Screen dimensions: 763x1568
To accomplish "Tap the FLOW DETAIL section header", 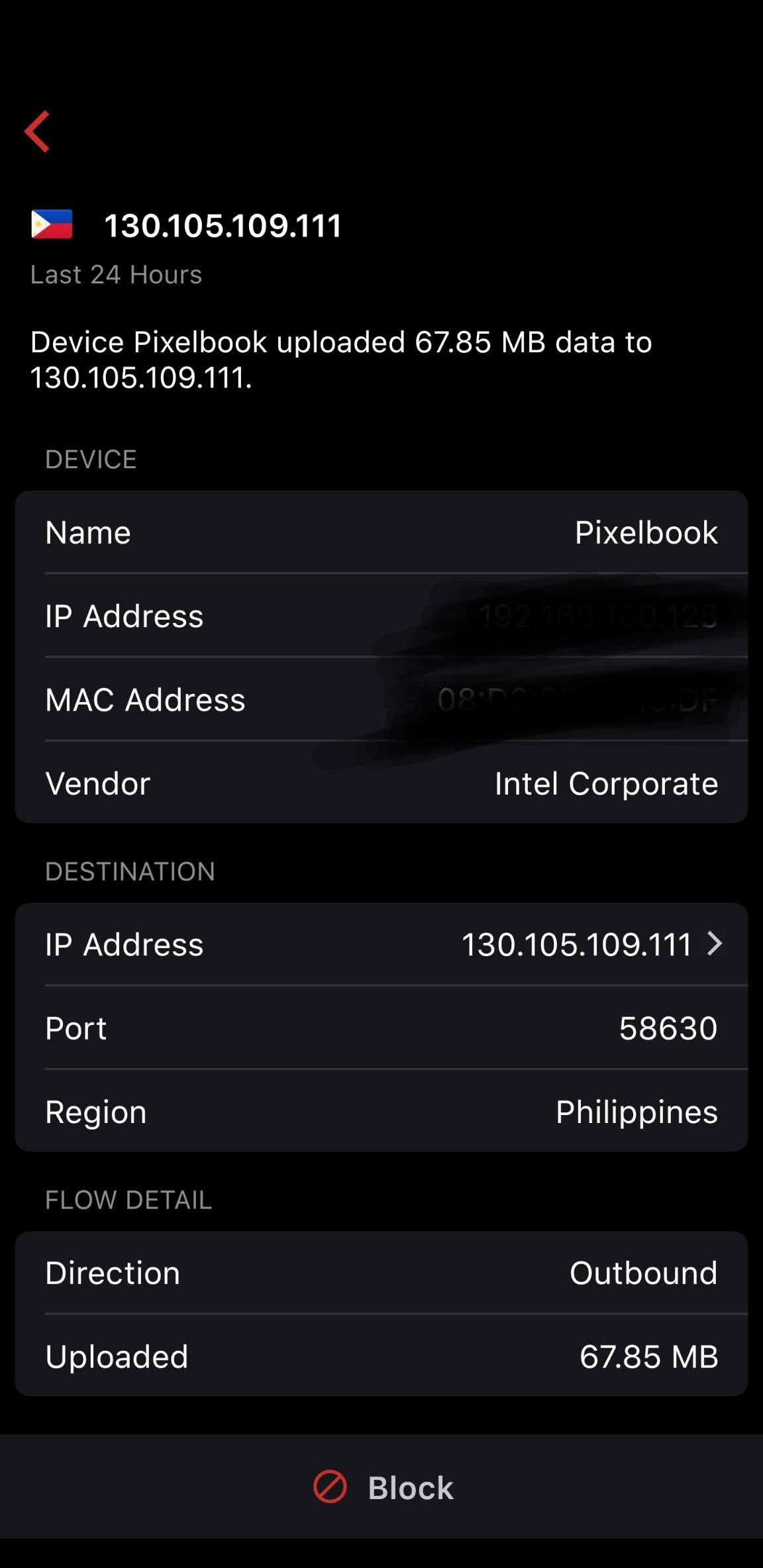I will (128, 1200).
